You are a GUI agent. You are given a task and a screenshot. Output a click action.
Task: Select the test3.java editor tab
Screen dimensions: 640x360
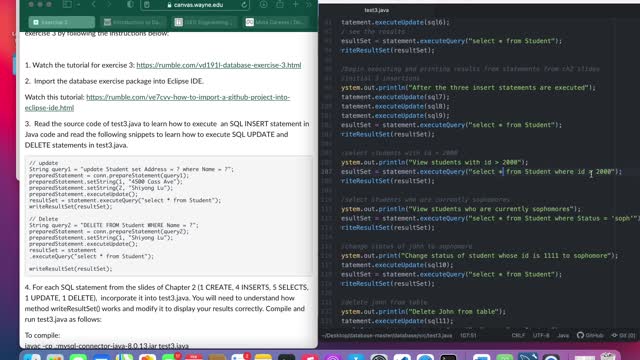coord(376,10)
